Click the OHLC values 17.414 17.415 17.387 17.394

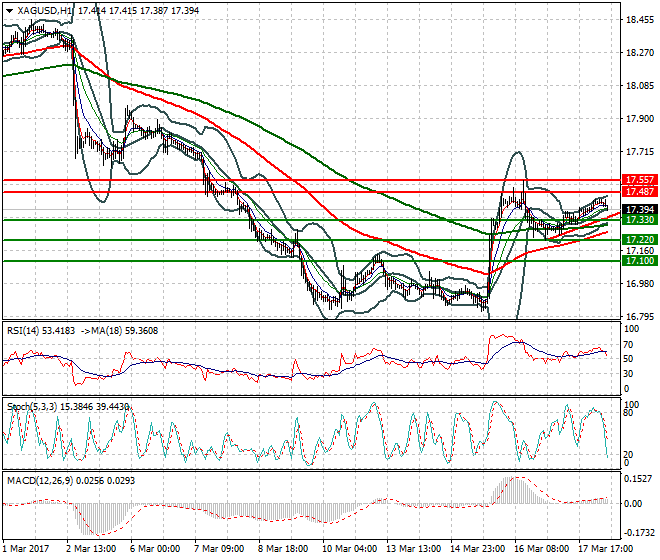tap(138, 11)
